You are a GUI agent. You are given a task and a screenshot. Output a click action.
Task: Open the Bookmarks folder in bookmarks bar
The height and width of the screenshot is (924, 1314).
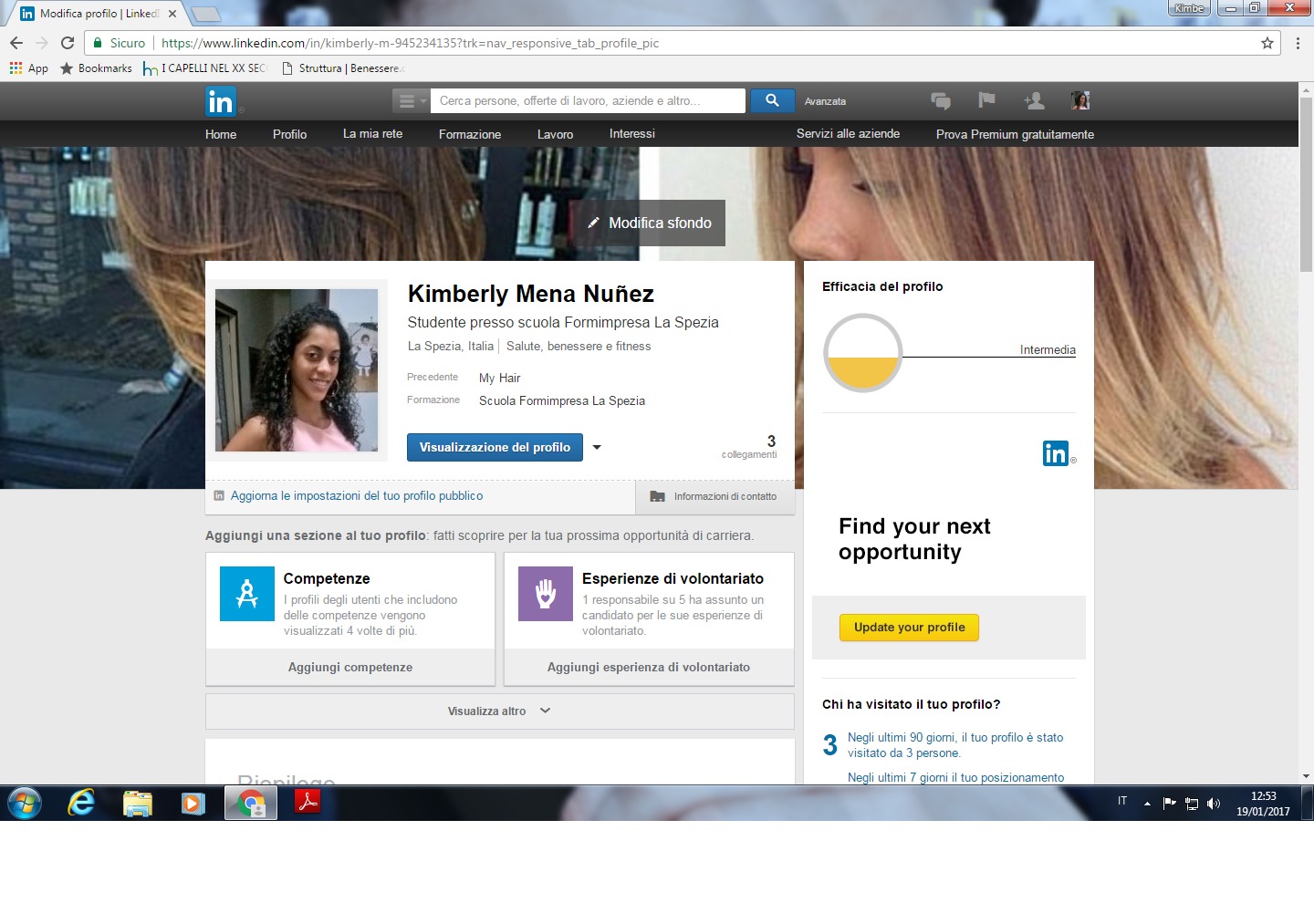[x=96, y=68]
